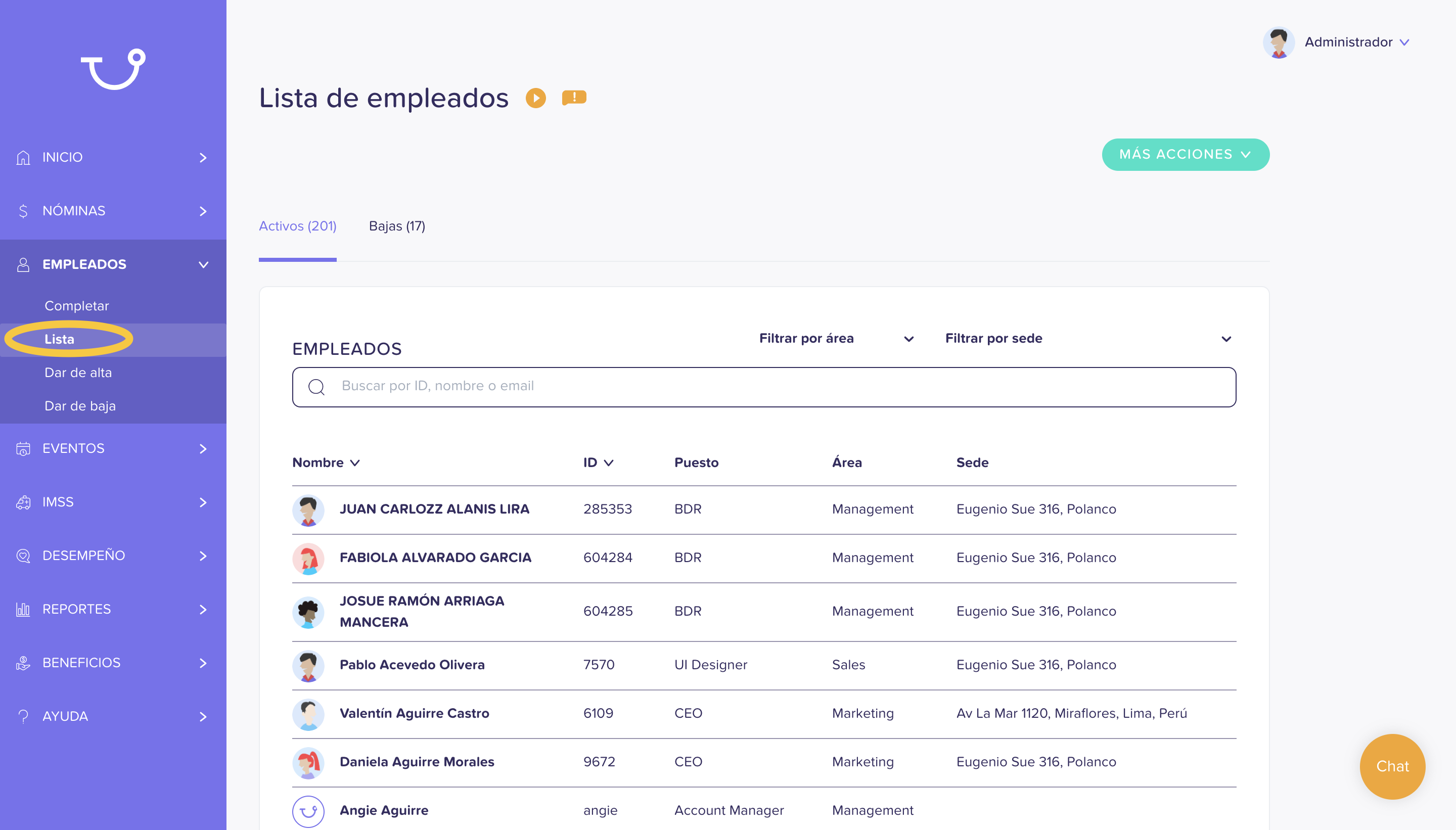Viewport: 1456px width, 830px height.
Task: Click Josue Ramón Arriaga Mancera's avatar
Action: 308,612
